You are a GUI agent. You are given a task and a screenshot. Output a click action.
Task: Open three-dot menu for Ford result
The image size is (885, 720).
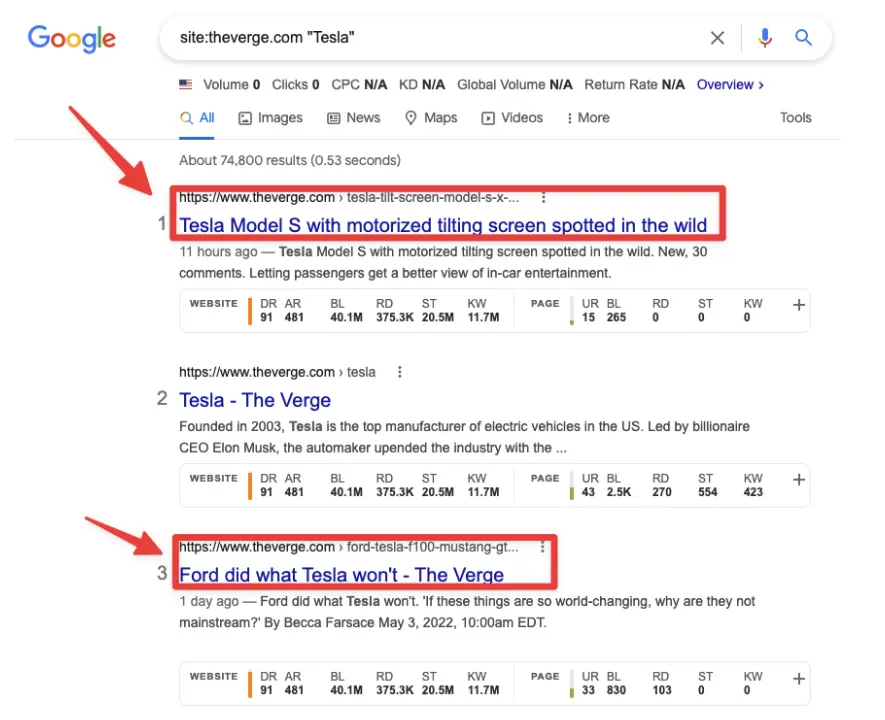tap(543, 547)
